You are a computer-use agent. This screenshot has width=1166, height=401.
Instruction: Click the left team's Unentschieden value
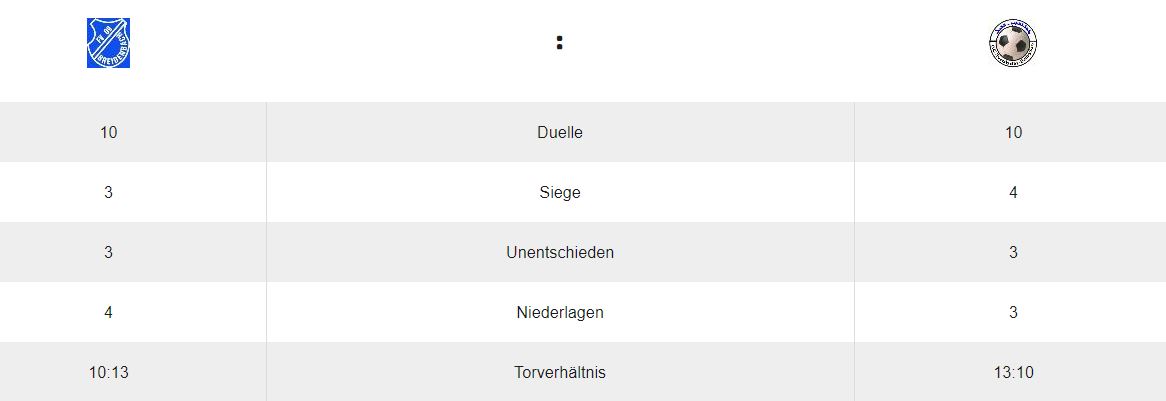pyautogui.click(x=109, y=252)
